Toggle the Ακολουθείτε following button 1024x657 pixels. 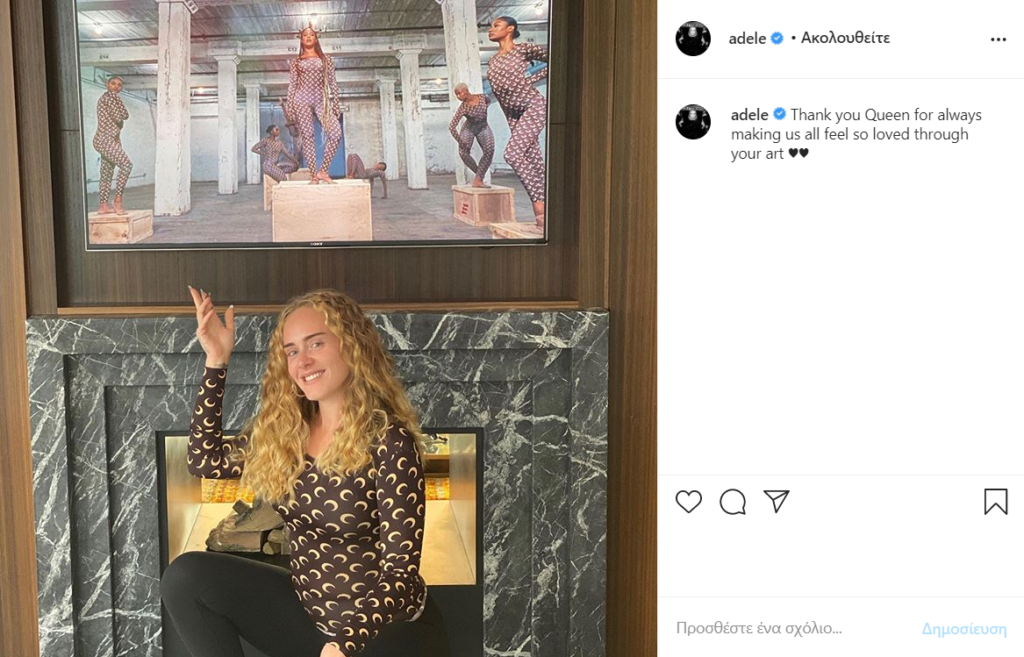pos(845,38)
